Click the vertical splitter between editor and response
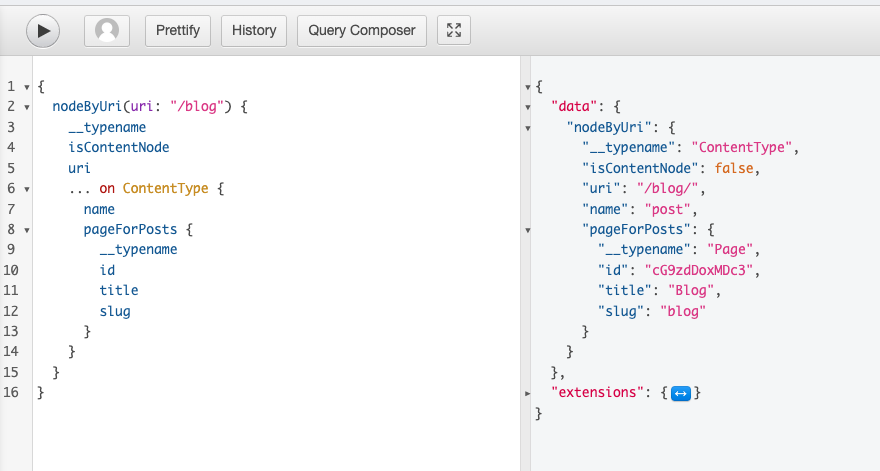 [525, 263]
